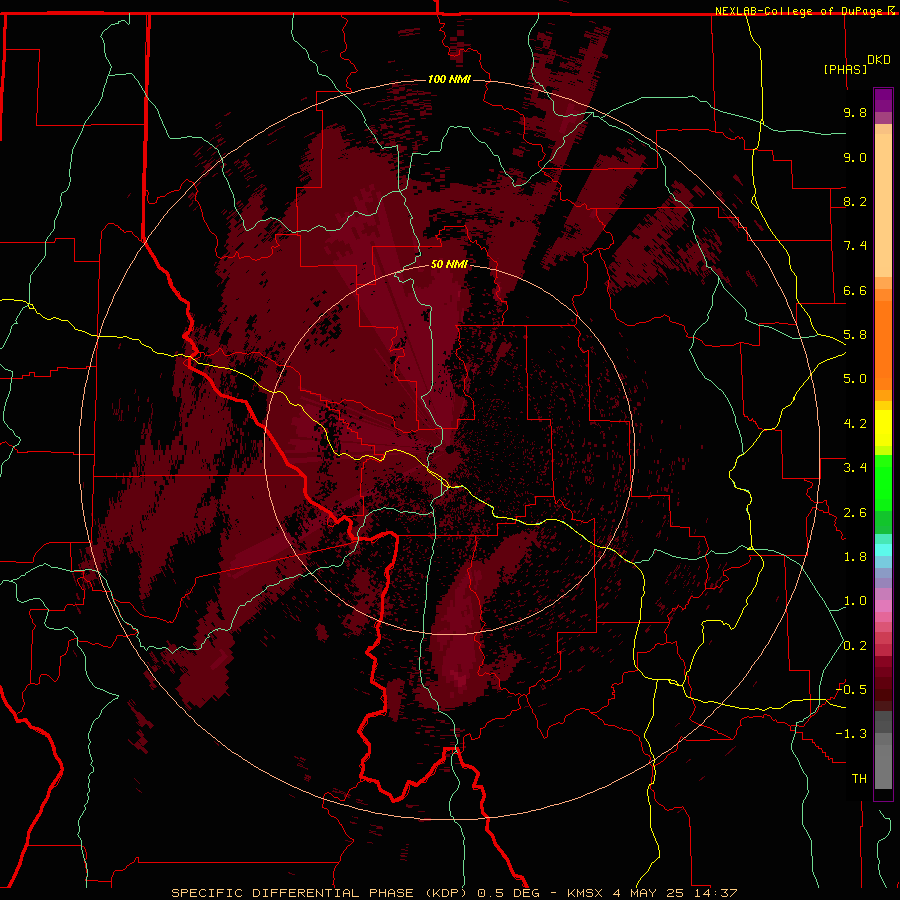Click the peach band of the color scale
Screen dimensions: 900x900
(883, 205)
